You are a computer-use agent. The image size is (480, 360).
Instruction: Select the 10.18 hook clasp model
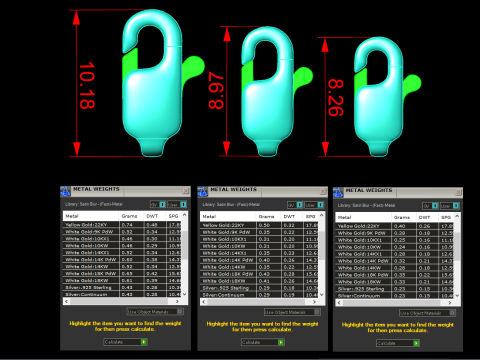tap(152, 107)
